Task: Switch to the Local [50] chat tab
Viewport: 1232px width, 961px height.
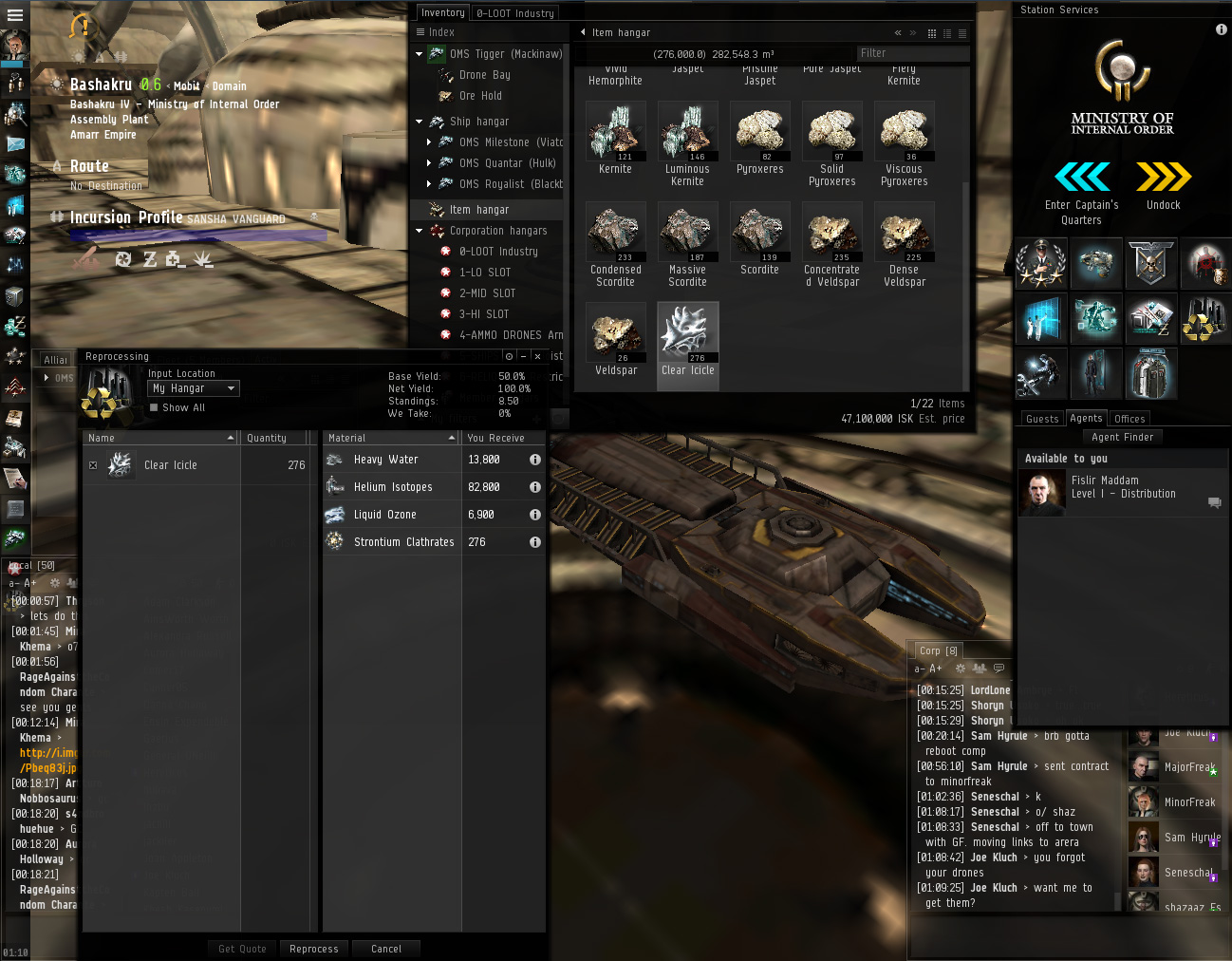Action: pyautogui.click(x=32, y=566)
